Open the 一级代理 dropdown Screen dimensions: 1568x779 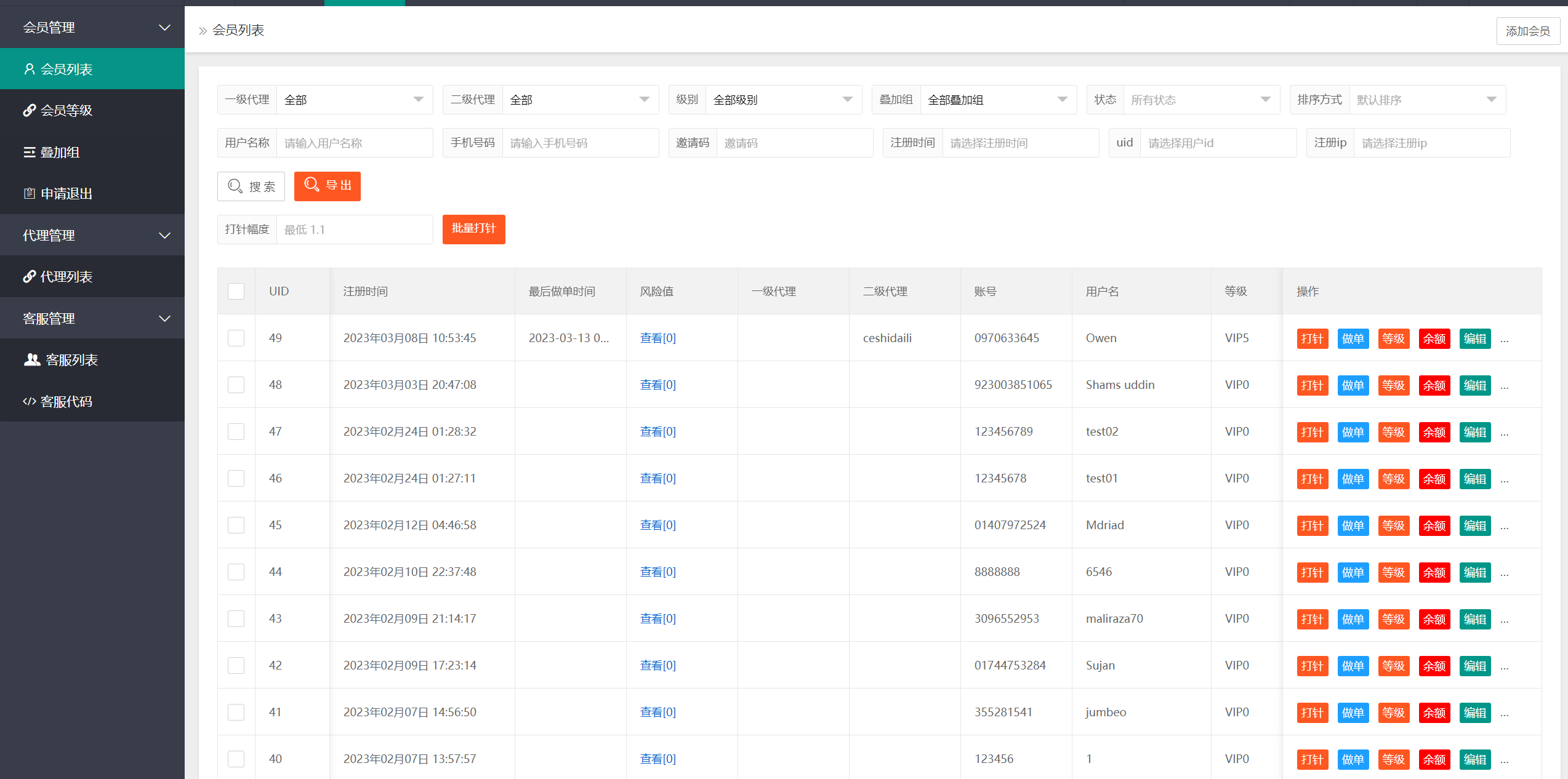click(x=354, y=100)
